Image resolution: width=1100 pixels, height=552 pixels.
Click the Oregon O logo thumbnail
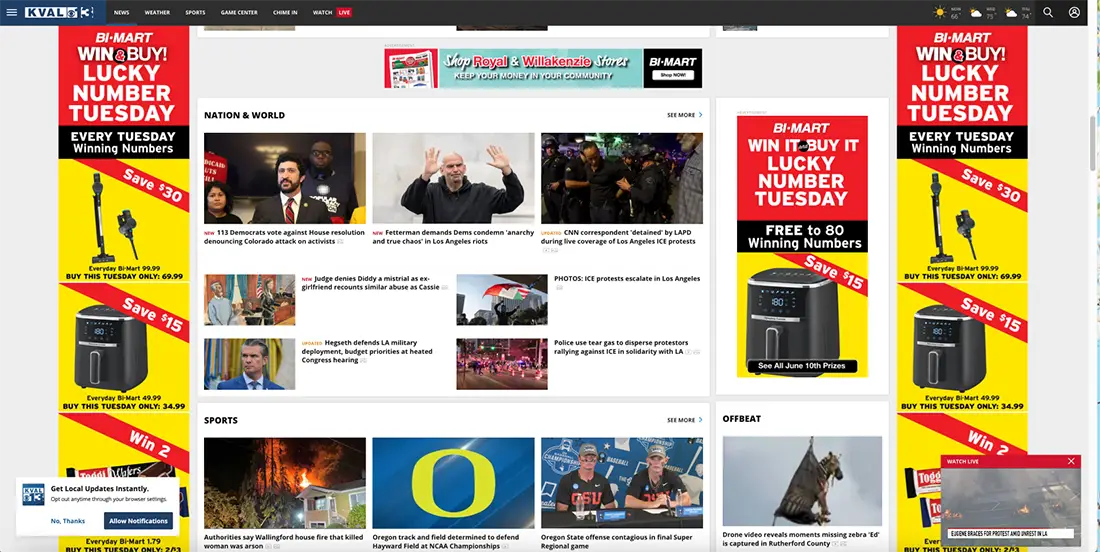[453, 483]
